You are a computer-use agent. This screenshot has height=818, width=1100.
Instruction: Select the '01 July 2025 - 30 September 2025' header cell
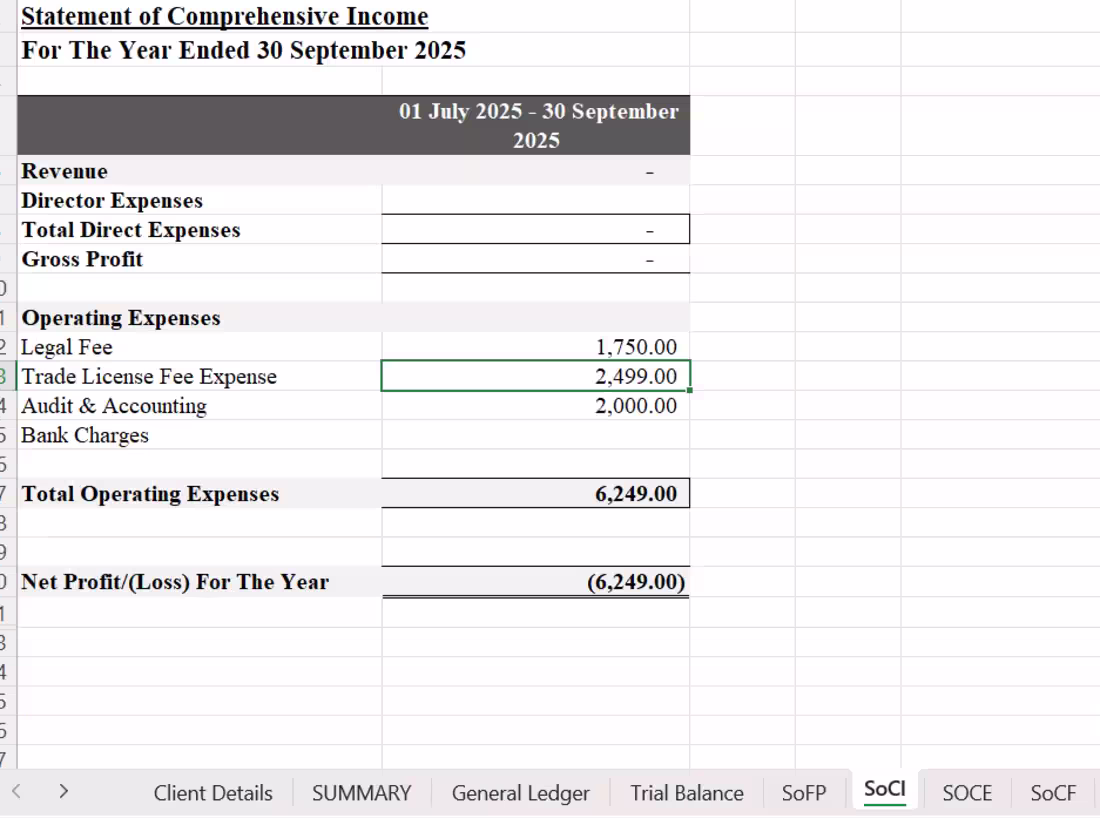[536, 126]
